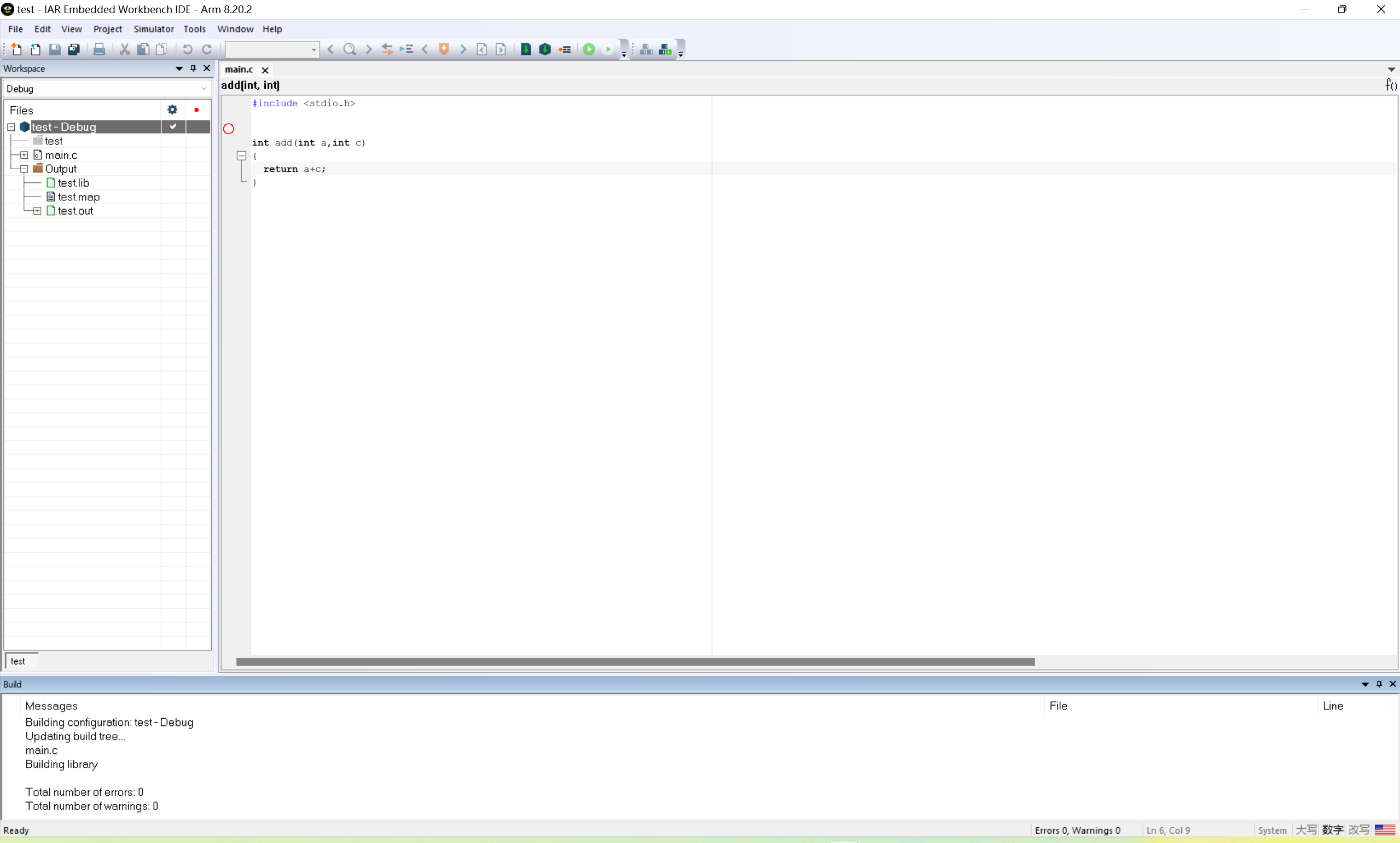Click the Find Previous arrow icon
The width and height of the screenshot is (1400, 843).
[330, 49]
